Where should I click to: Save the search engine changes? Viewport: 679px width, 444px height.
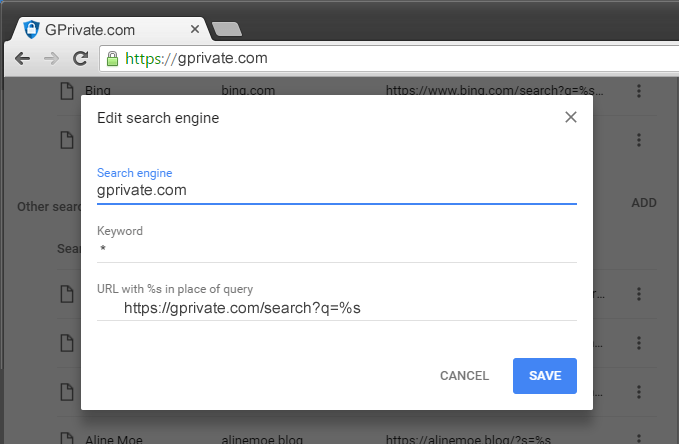(545, 376)
